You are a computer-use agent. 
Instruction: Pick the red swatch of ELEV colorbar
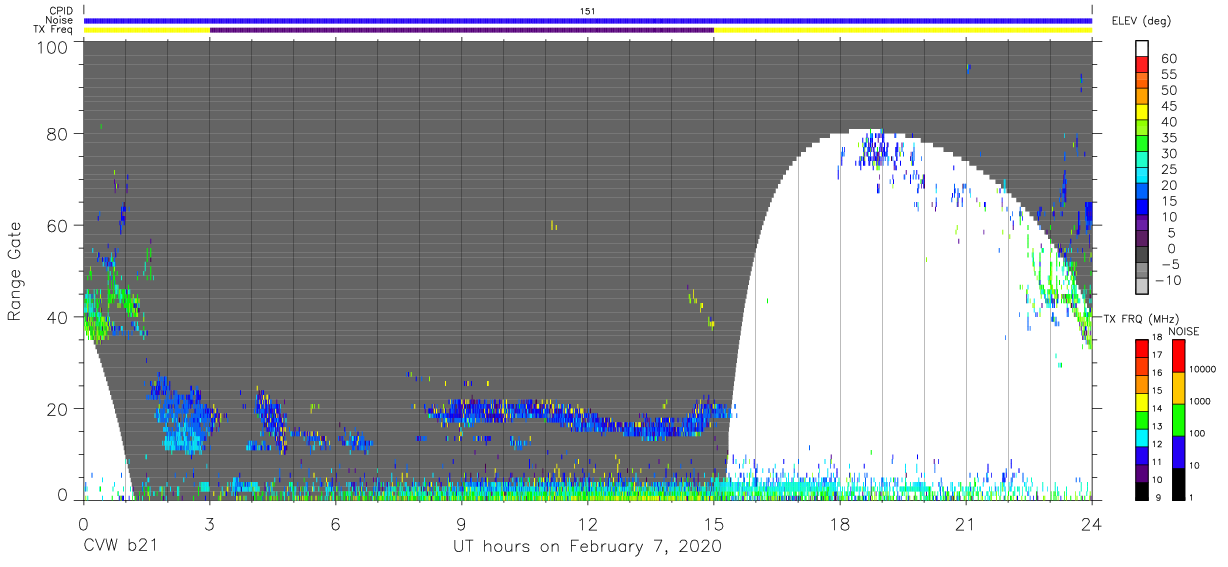[1142, 65]
